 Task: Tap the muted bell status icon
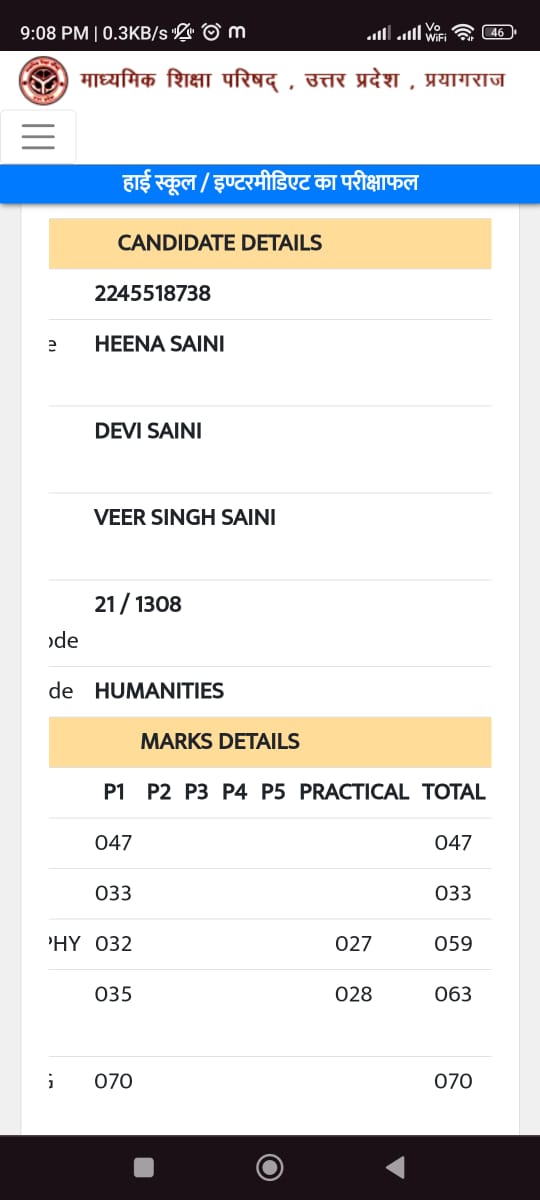[x=184, y=33]
